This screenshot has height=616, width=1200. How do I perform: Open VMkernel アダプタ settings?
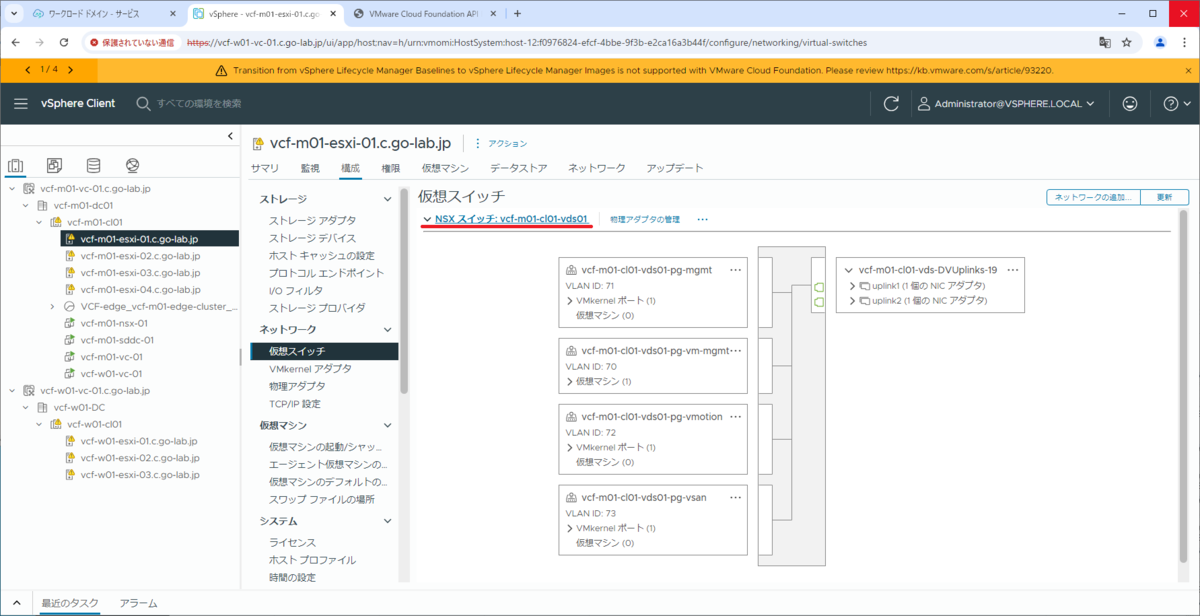[x=310, y=368]
